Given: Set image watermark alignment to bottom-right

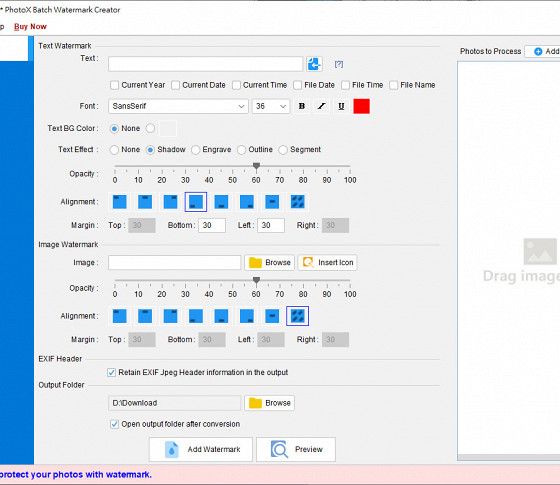Looking at the screenshot, I should click(247, 316).
